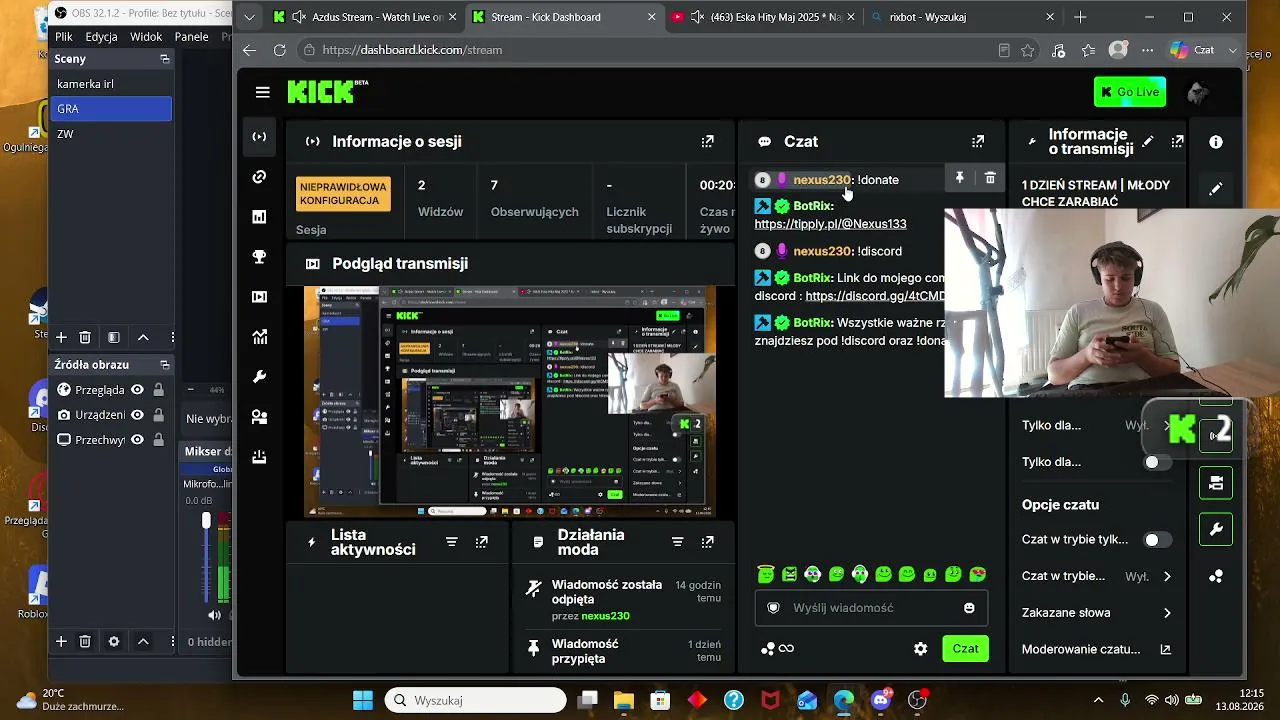
Task: Lock the Przechwy source in OBS
Action: tap(160, 440)
